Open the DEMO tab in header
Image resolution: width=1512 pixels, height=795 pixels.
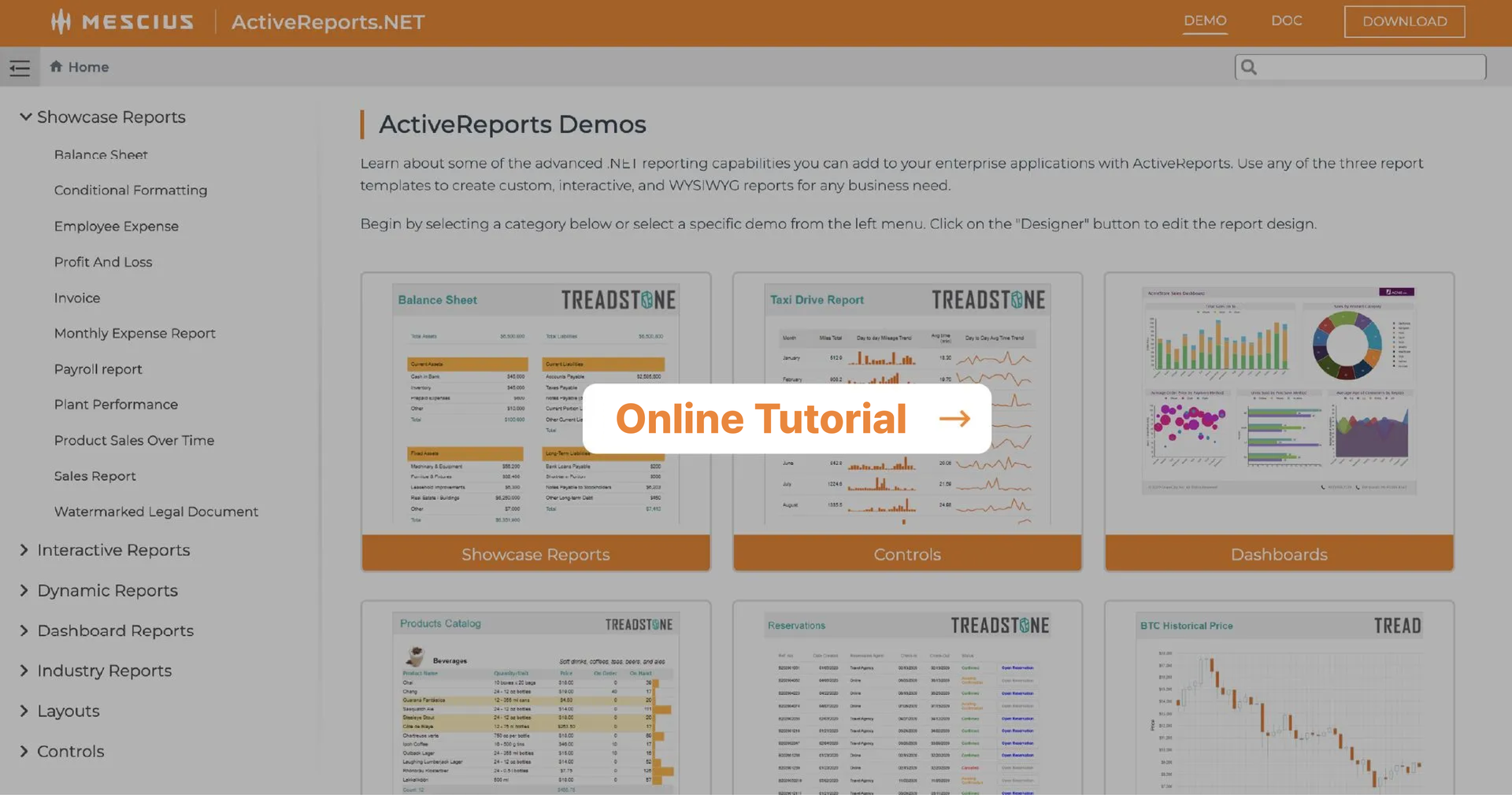tap(1205, 21)
